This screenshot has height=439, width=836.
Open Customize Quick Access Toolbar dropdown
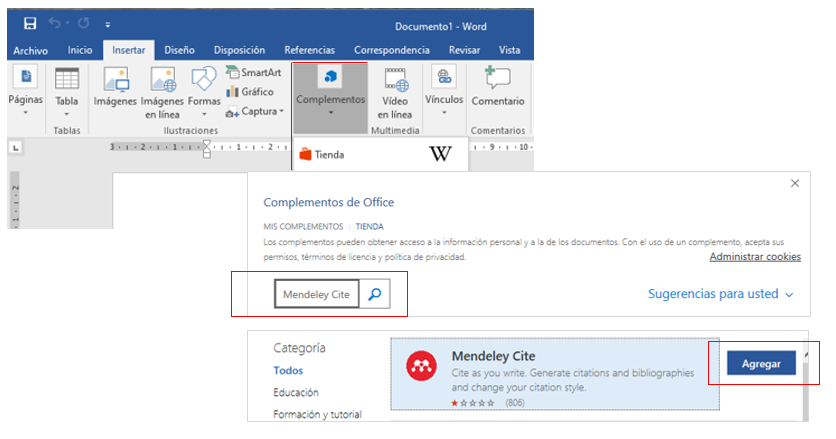tap(108, 25)
